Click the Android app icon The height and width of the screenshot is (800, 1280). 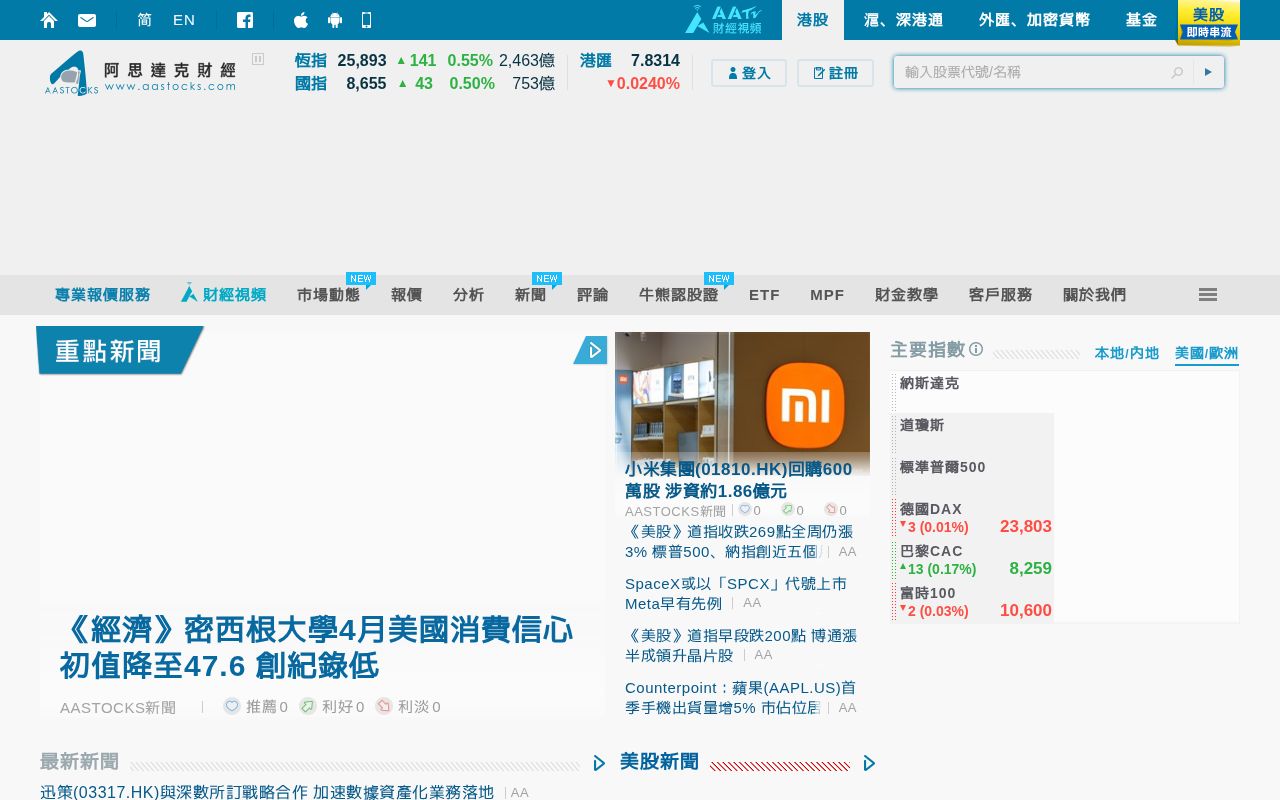(x=335, y=19)
